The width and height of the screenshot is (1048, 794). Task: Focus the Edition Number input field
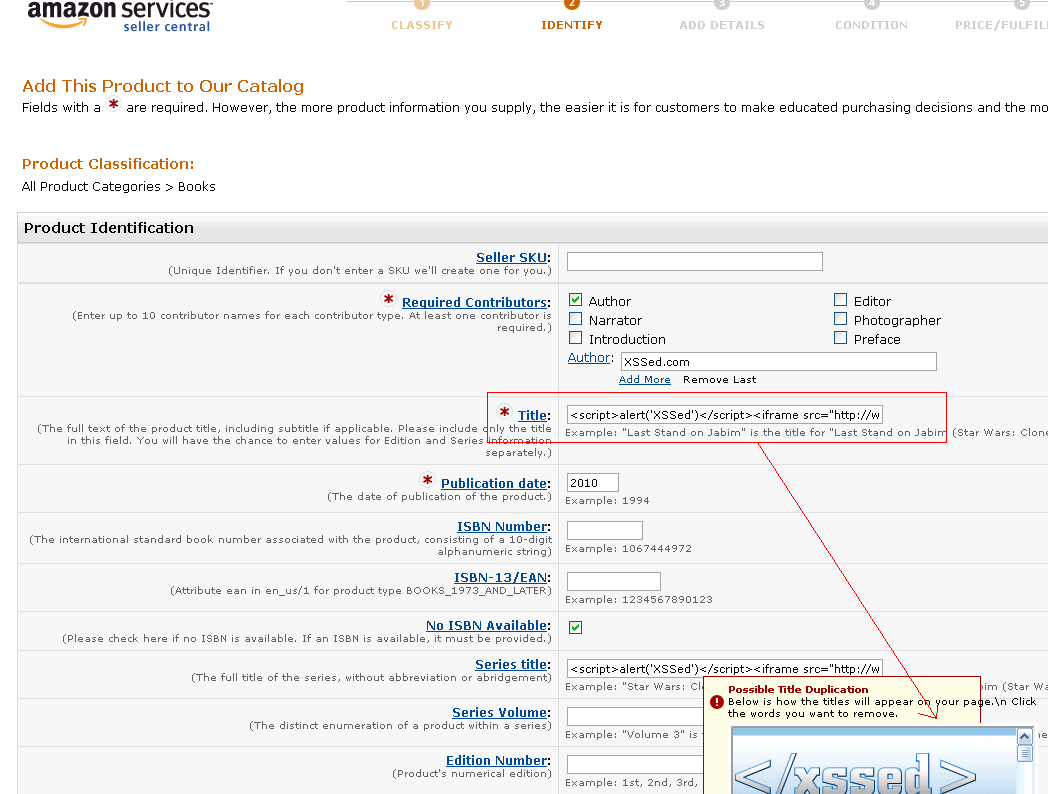[x=635, y=765]
